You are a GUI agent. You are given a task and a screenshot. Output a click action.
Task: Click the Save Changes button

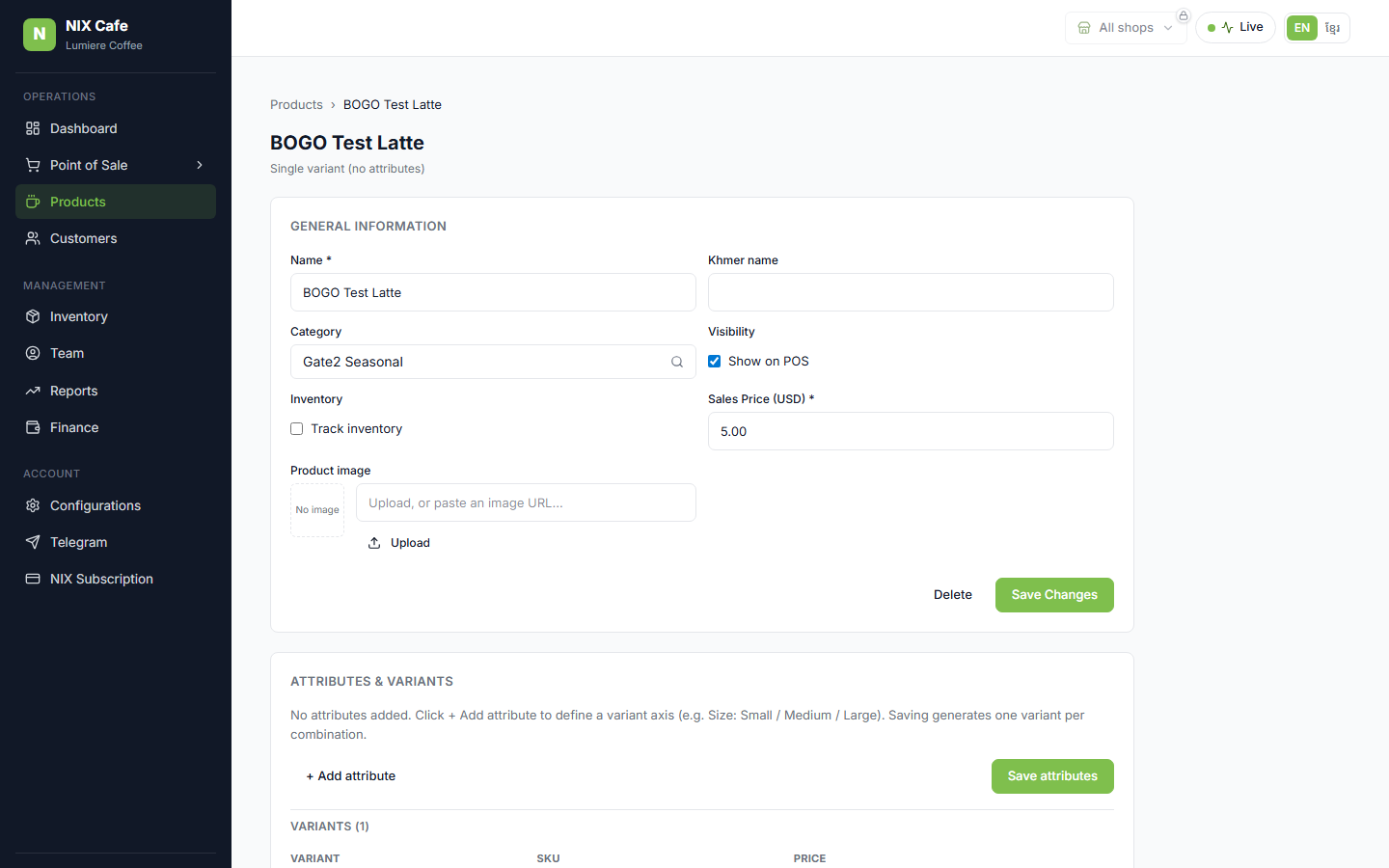1054,595
